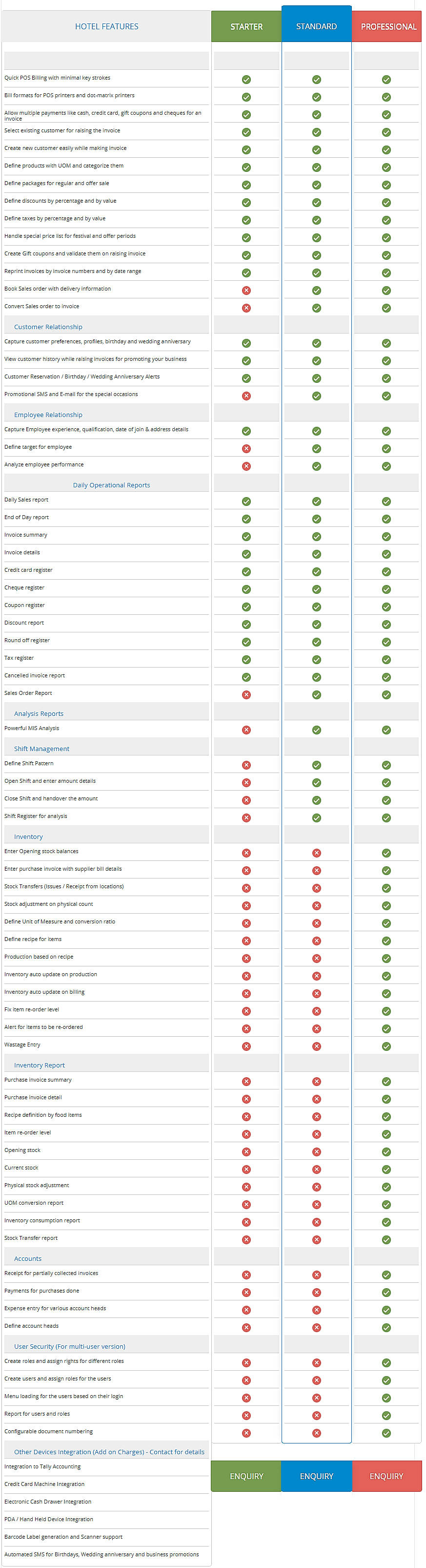Image resolution: width=426 pixels, height=1568 pixels.
Task: Click Standard cross icon for Enter Opening stock balances
Action: 317,853
